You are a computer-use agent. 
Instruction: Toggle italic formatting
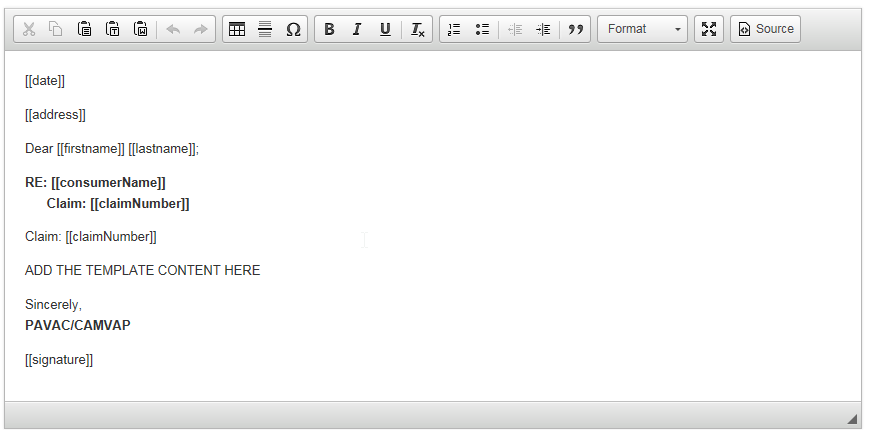point(357,29)
